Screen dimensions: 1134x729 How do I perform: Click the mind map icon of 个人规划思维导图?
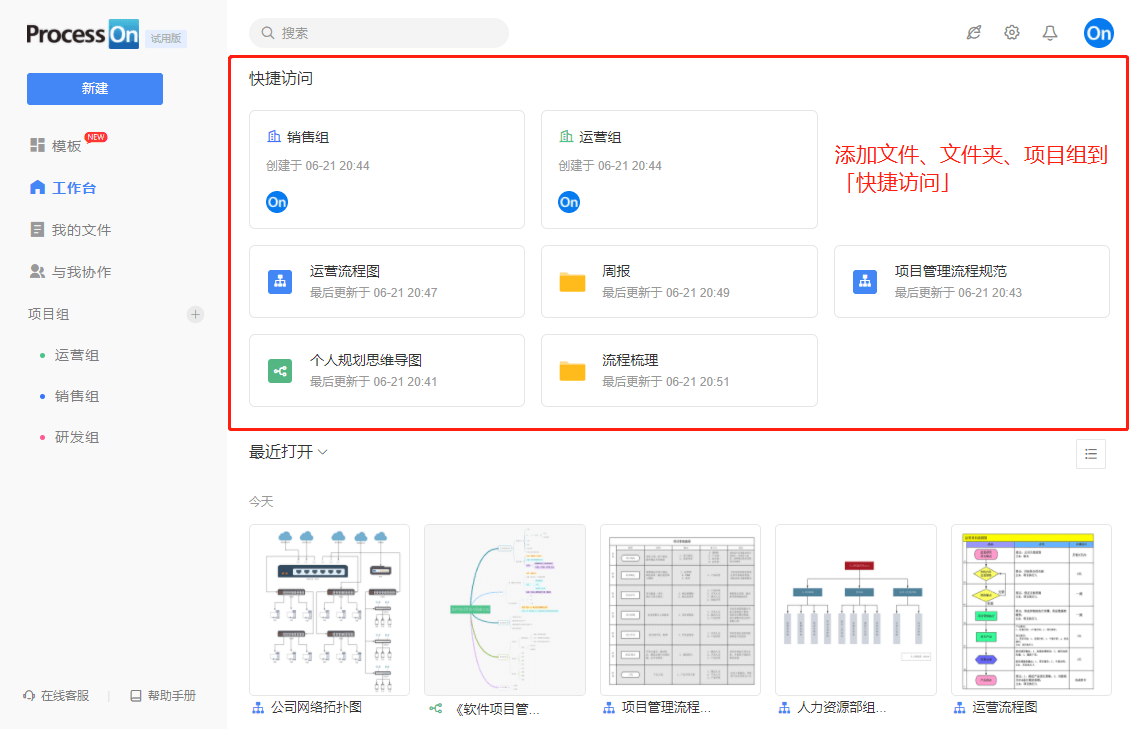[x=280, y=371]
